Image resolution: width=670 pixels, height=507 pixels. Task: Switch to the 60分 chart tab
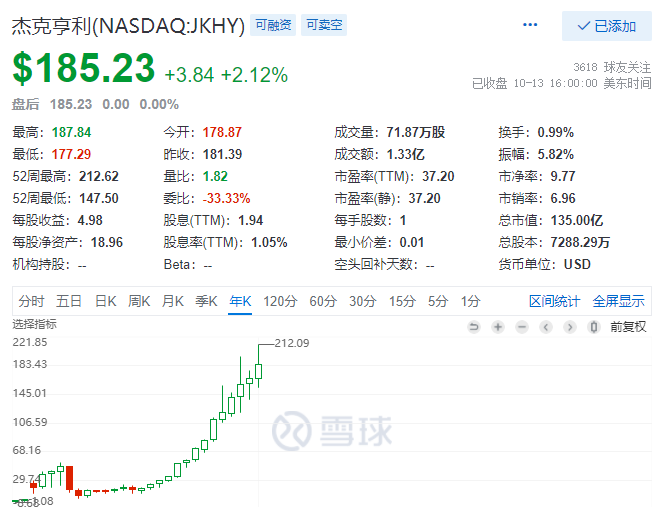click(x=323, y=301)
